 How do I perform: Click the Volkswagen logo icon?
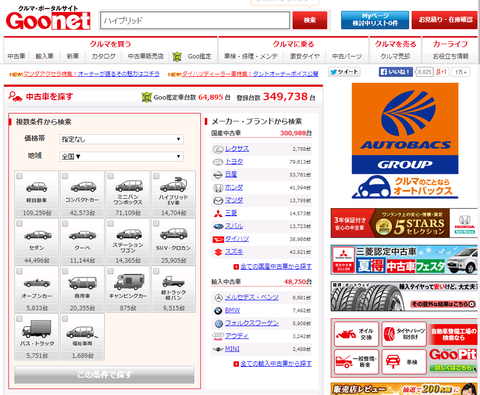click(218, 323)
